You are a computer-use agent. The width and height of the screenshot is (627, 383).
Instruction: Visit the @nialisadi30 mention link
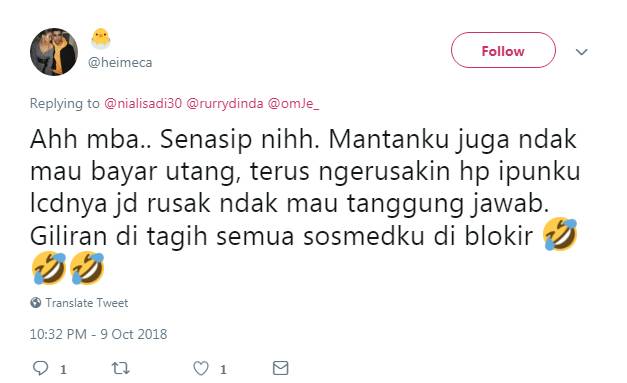pyautogui.click(x=143, y=104)
